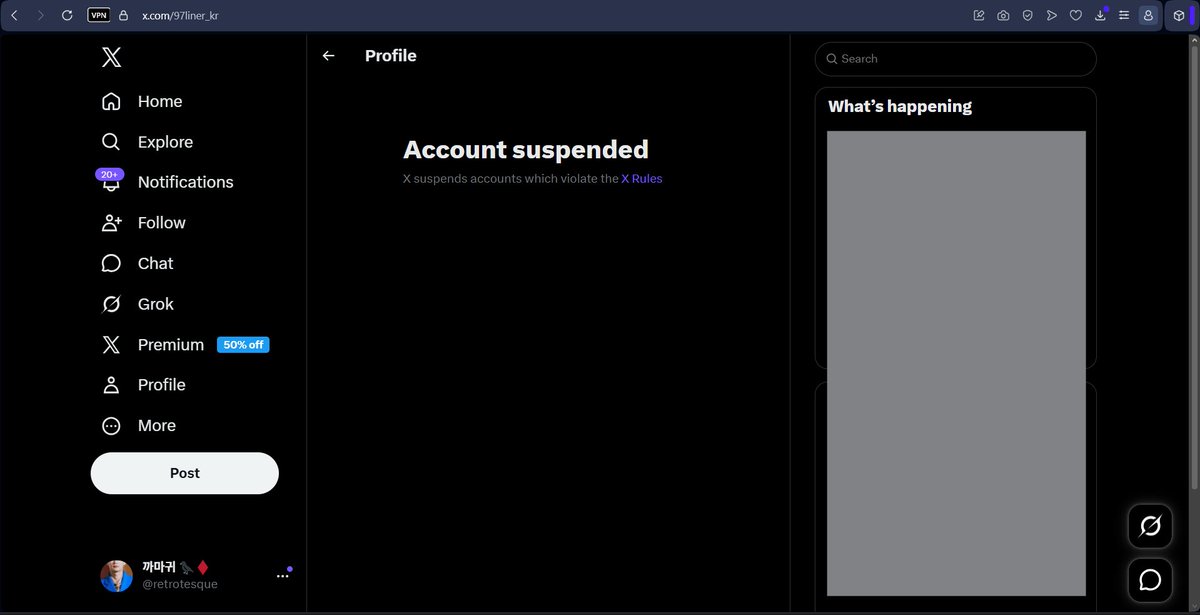This screenshot has width=1200, height=615.
Task: Open Notifications with 20+ badge
Action: pyautogui.click(x=167, y=182)
